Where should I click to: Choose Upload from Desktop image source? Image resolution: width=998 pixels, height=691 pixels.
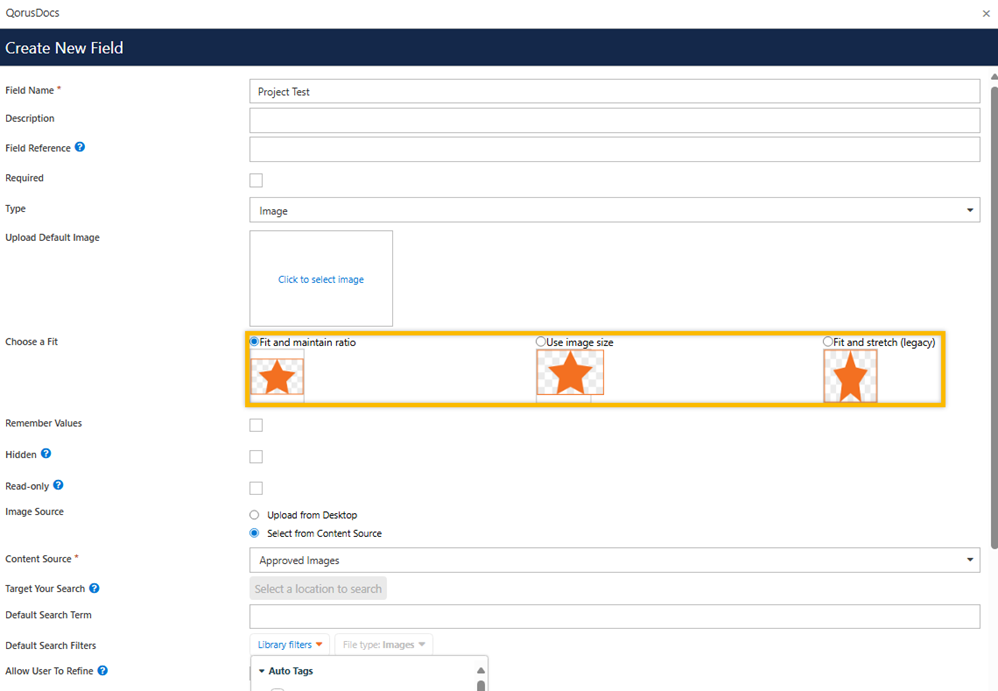[254, 515]
